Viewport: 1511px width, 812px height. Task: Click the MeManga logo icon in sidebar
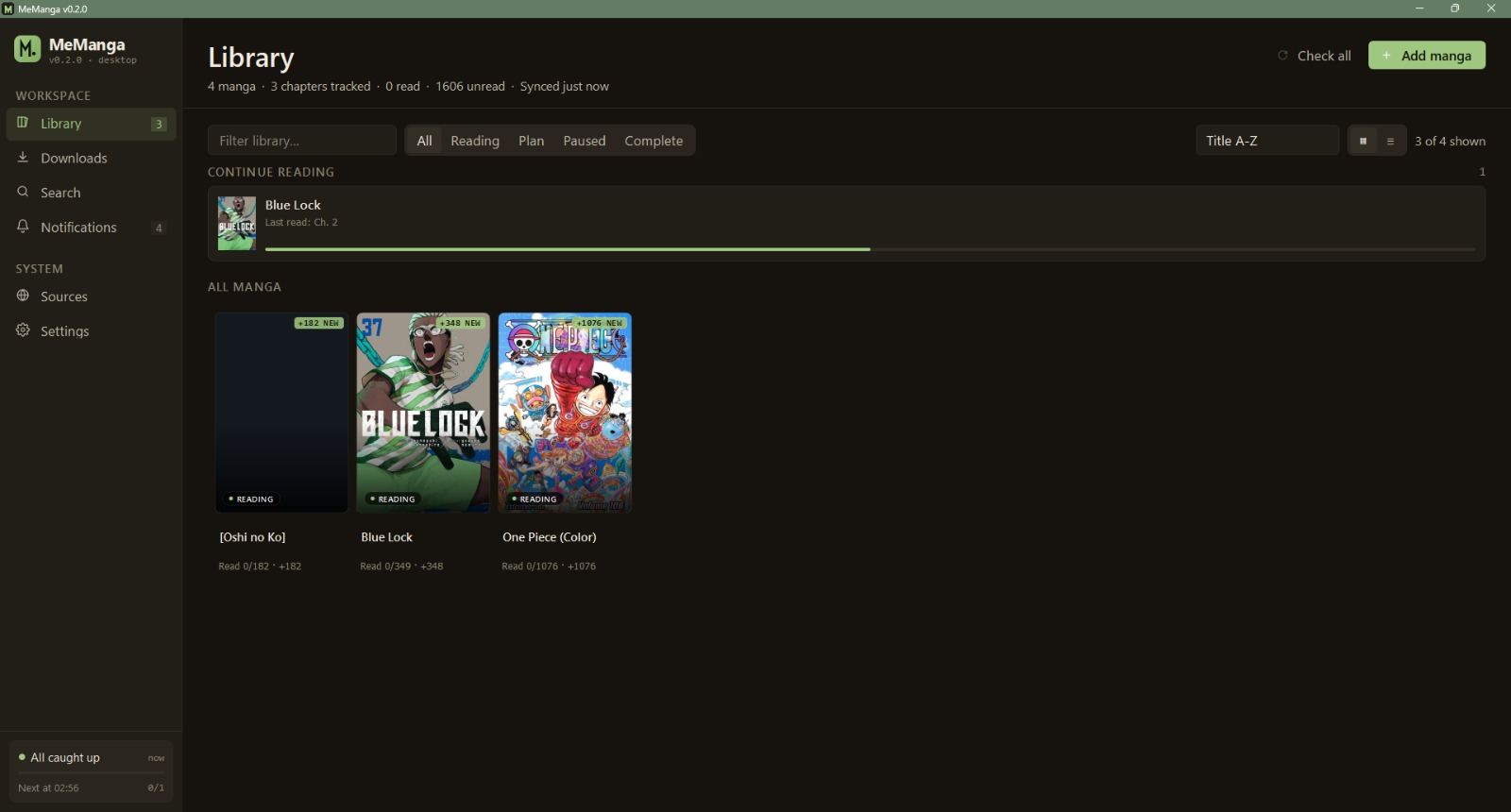coord(27,48)
